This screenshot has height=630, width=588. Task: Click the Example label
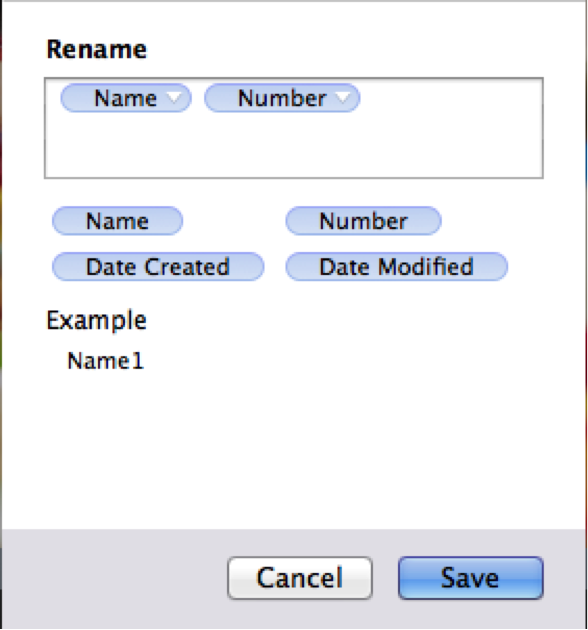point(96,320)
